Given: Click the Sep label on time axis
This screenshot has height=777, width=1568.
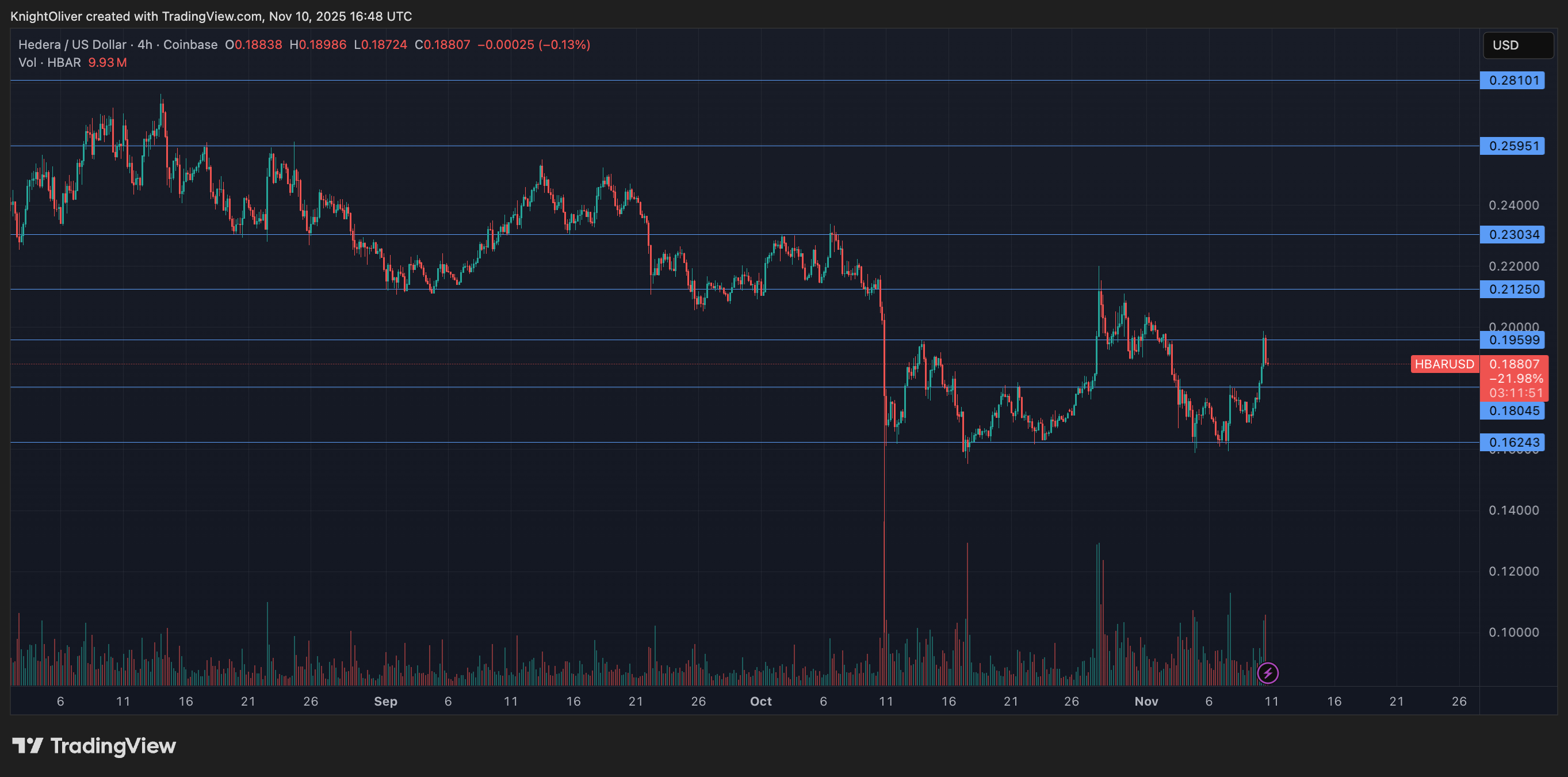Looking at the screenshot, I should [x=385, y=702].
